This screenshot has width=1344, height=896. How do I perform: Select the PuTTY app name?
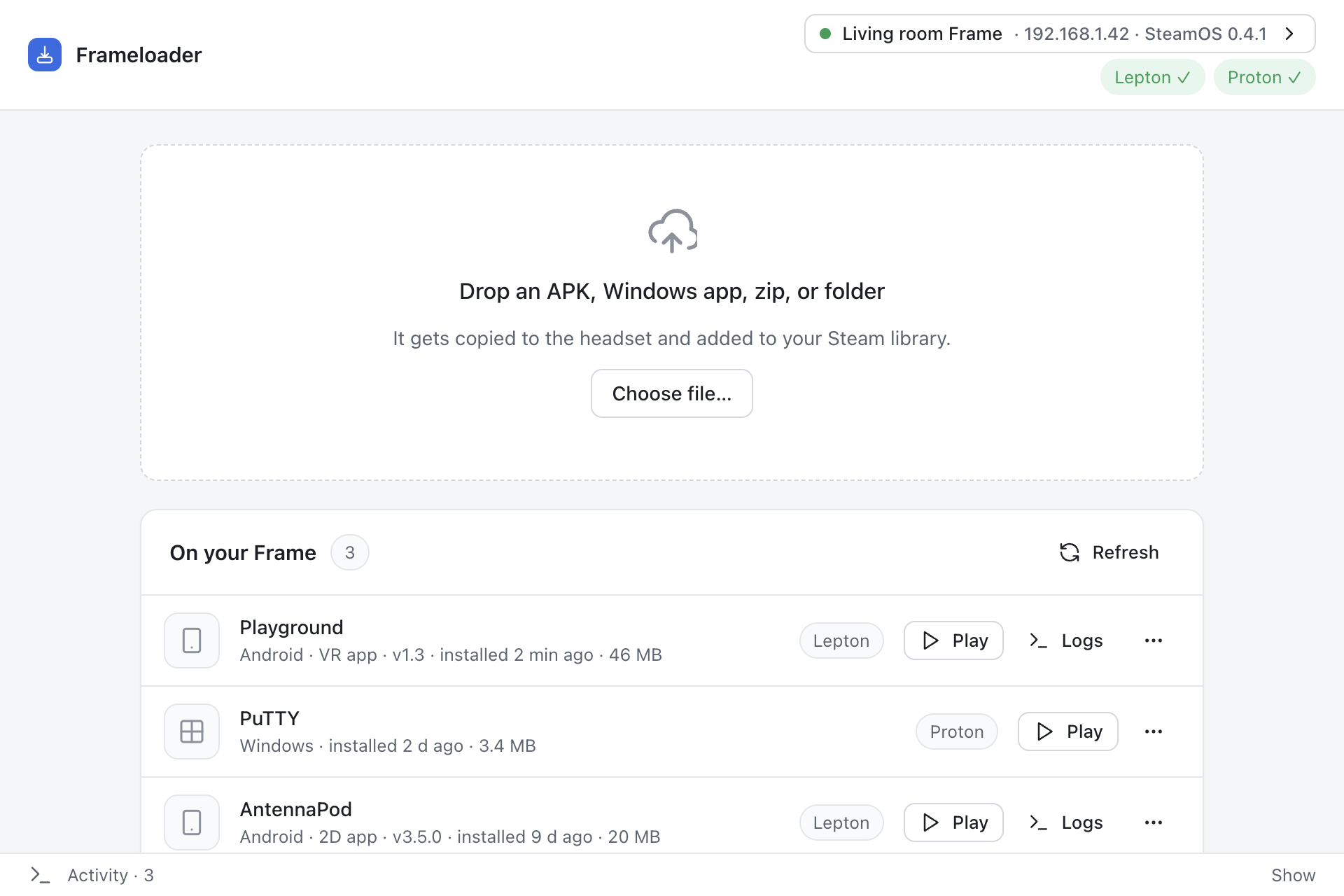pos(269,718)
